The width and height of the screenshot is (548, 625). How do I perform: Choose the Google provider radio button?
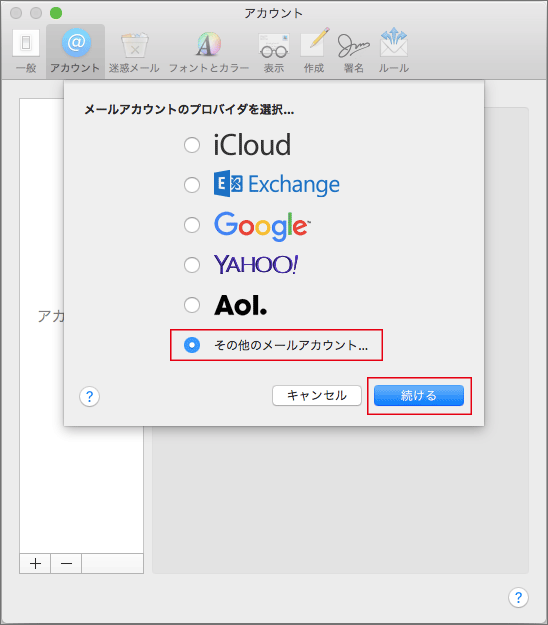(x=192, y=225)
